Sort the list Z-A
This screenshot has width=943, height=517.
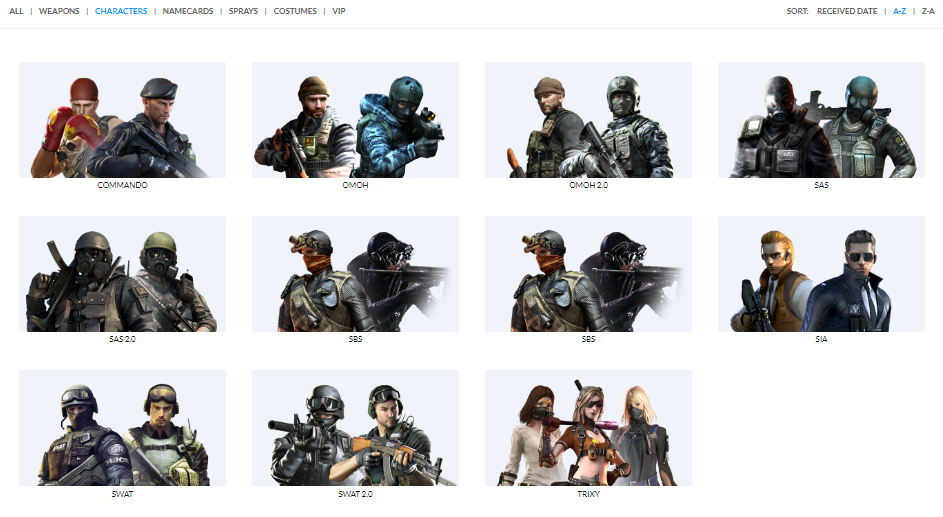pos(928,11)
